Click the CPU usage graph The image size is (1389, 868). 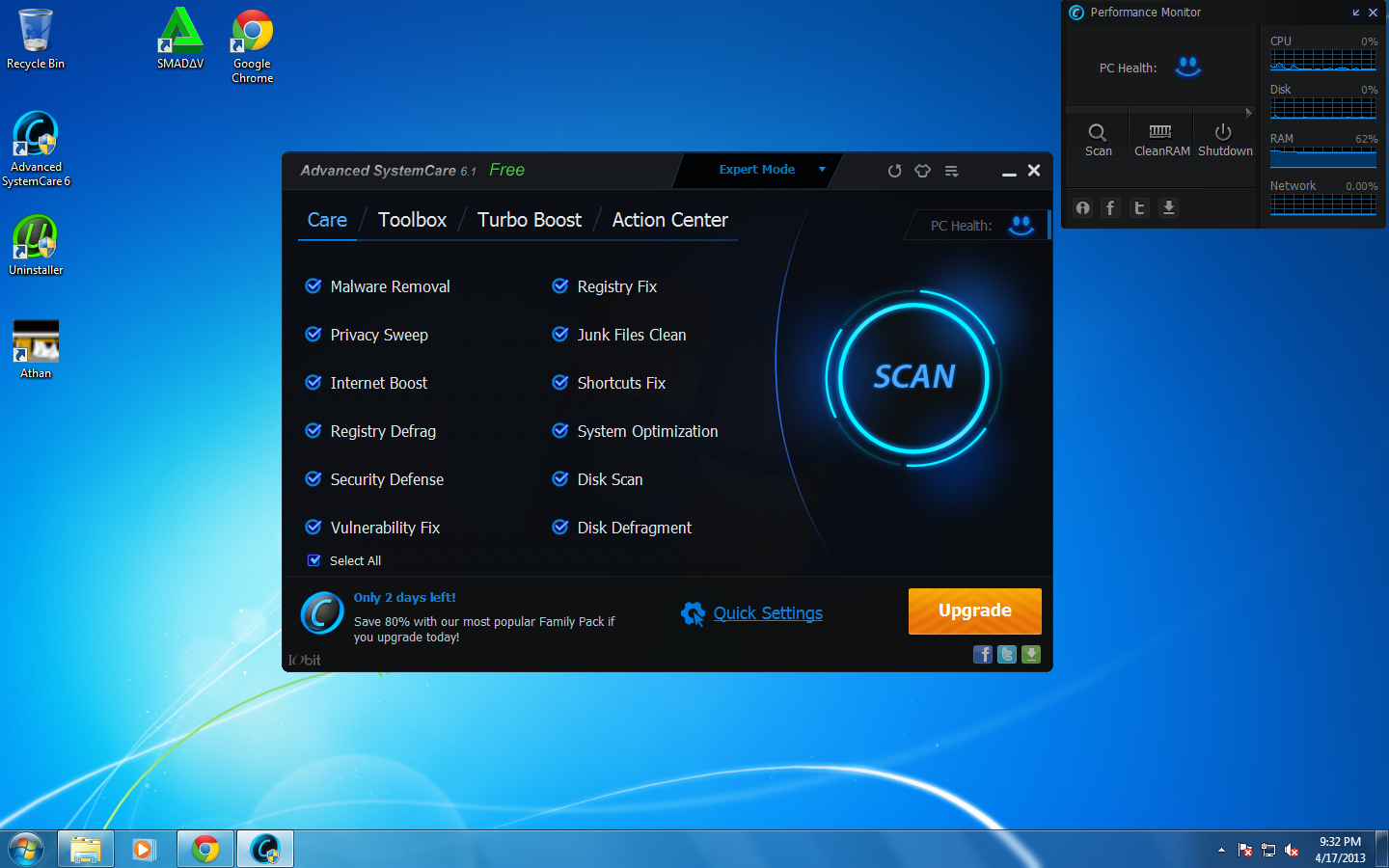tap(1323, 60)
